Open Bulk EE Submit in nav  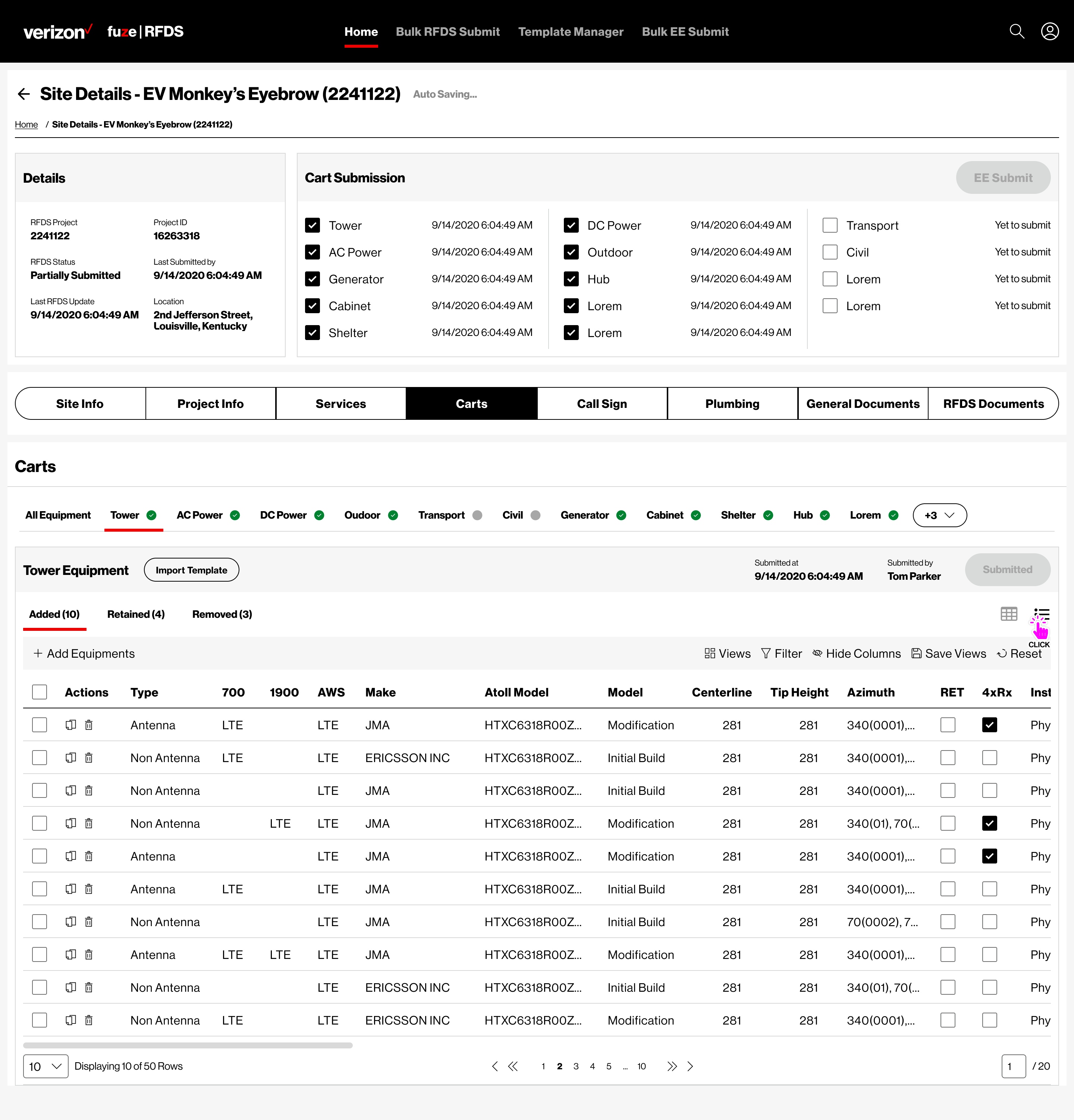point(685,31)
